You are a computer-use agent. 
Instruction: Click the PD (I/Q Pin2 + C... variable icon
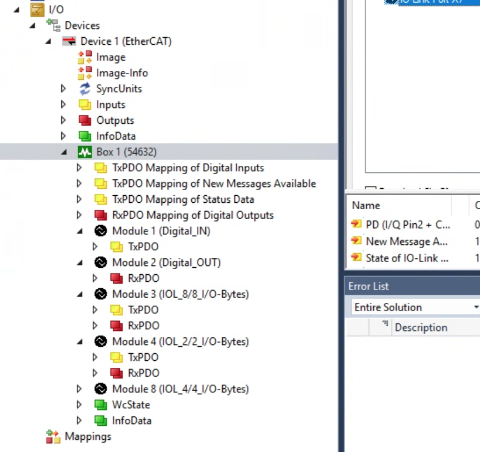pyautogui.click(x=356, y=224)
